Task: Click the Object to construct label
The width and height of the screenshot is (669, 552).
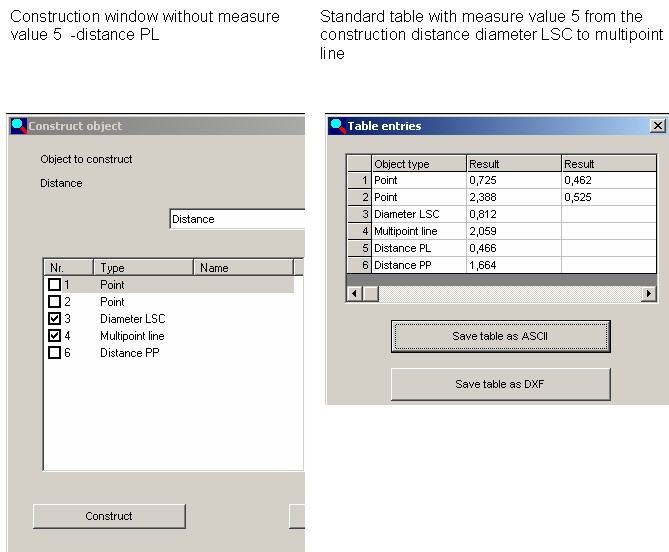Action: click(x=86, y=159)
